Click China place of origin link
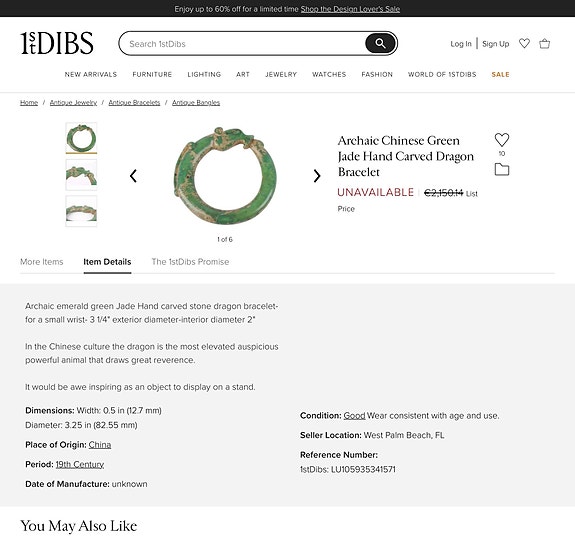 (100, 445)
